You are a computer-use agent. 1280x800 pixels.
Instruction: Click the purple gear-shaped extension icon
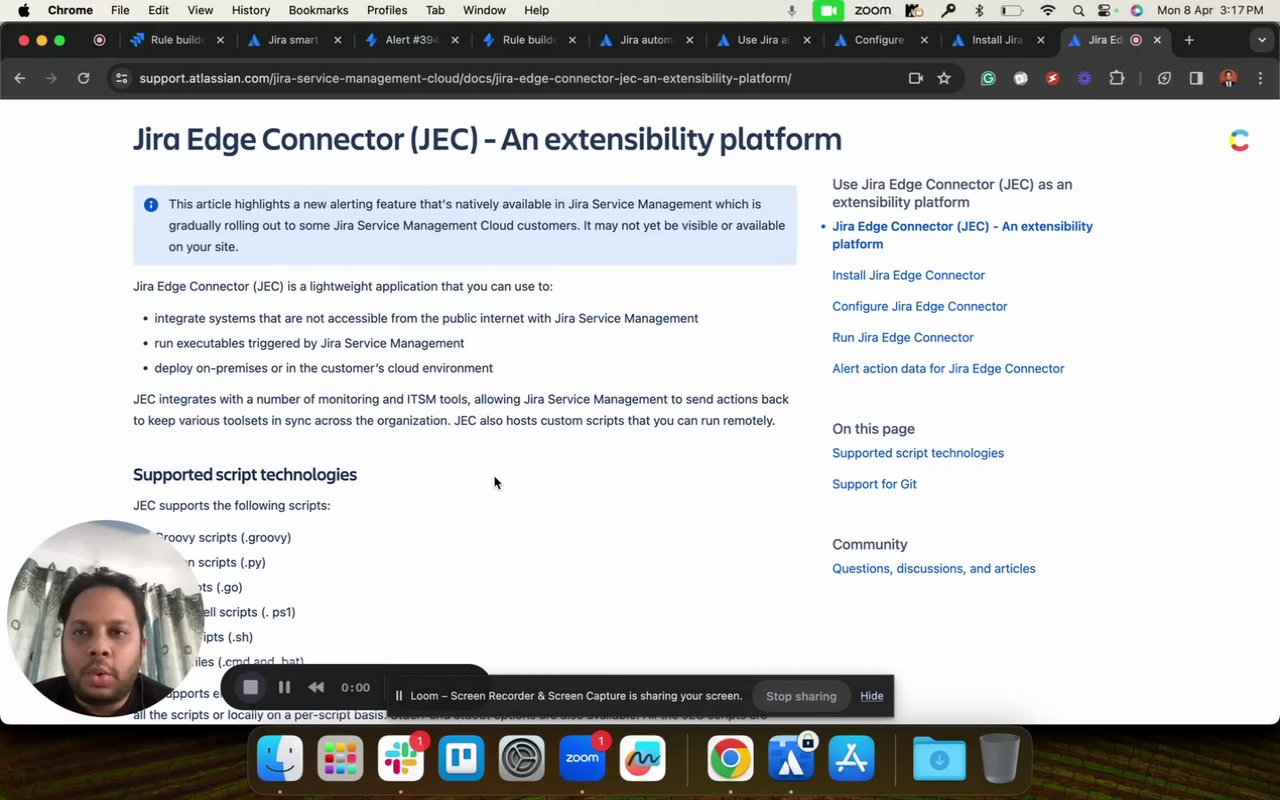pyautogui.click(x=1084, y=78)
